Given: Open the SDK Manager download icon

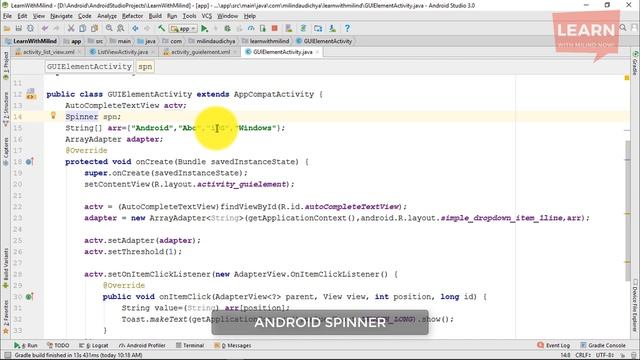Looking at the screenshot, I should [x=333, y=29].
